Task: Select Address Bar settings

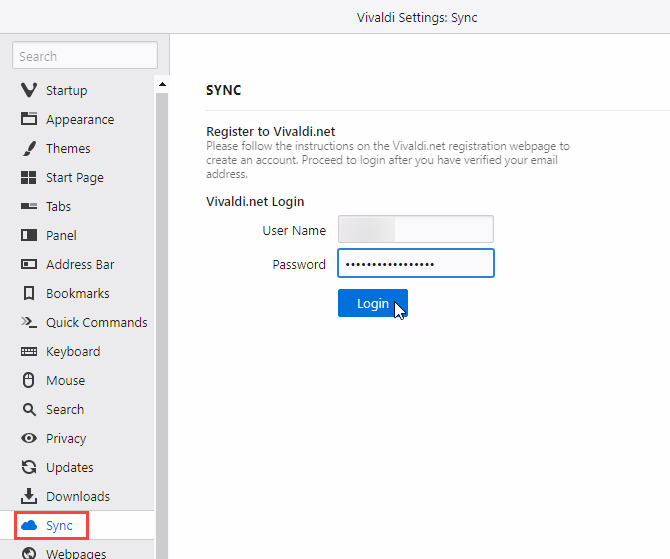Action: pos(77,265)
